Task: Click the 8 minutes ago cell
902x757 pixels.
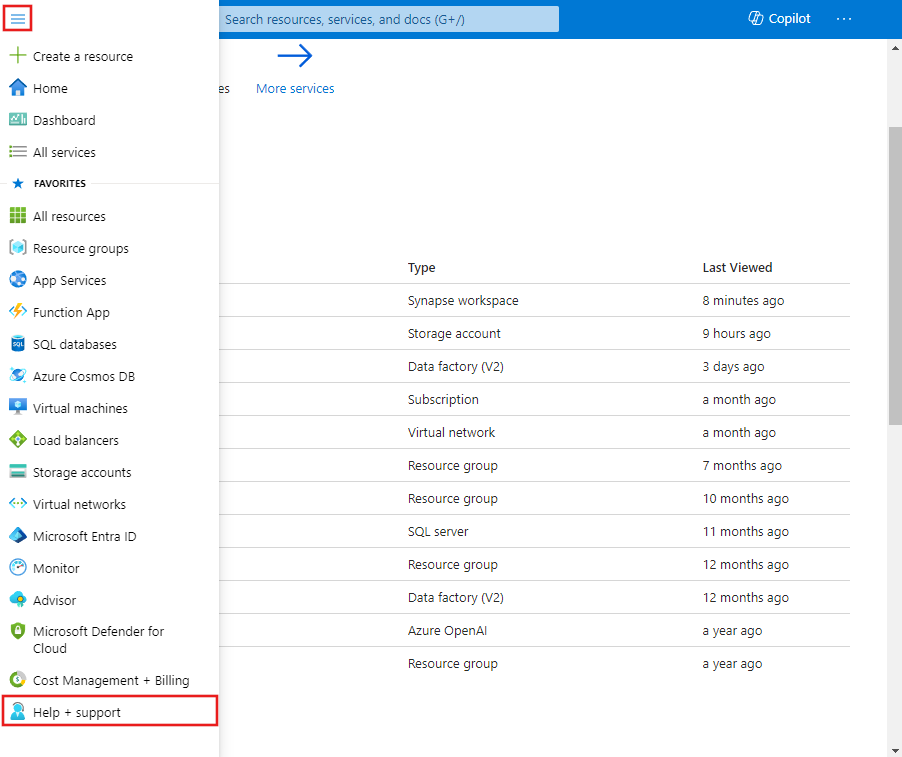Action: pos(743,300)
